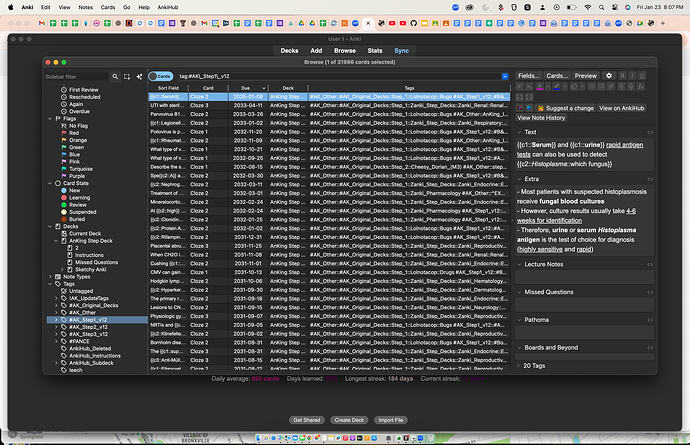Viewport: 690px width, 445px height.
Task: Toggle sticky pin for Missed Questions field
Action: [650, 292]
